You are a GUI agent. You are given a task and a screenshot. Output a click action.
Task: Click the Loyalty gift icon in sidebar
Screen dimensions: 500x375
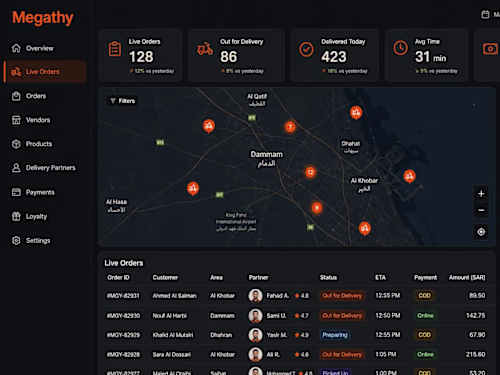click(16, 216)
